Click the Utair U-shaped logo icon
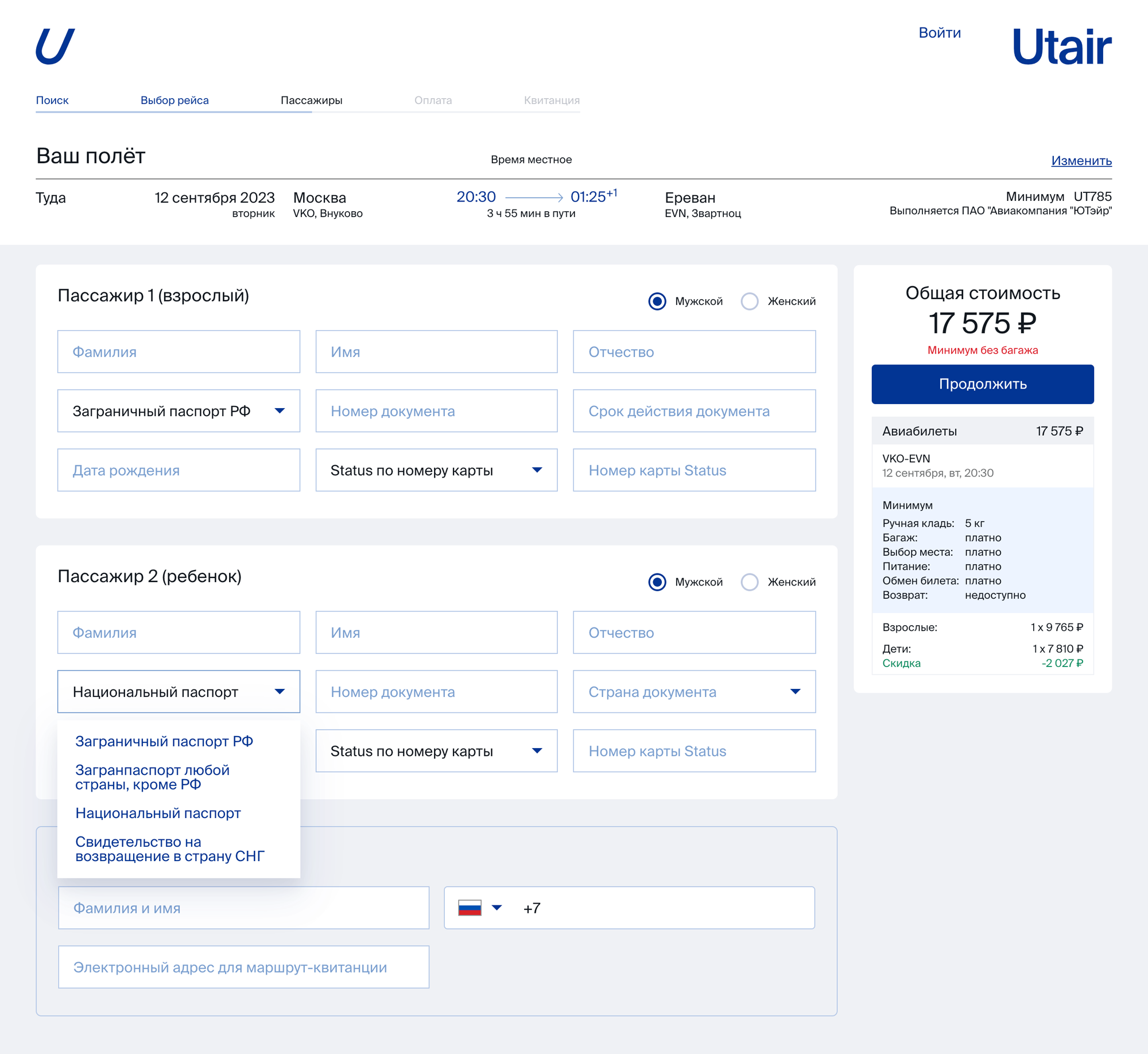Viewport: 1148px width, 1054px height. click(x=55, y=46)
